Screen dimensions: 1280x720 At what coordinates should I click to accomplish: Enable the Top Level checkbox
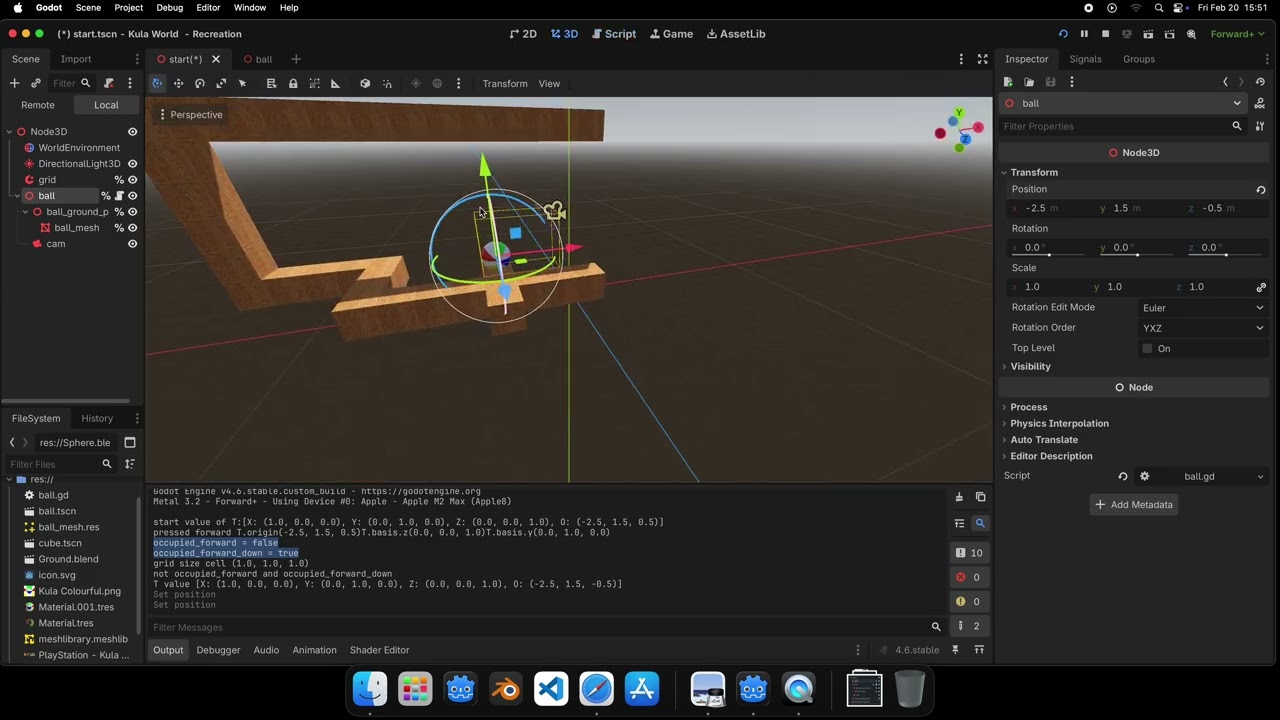click(x=1147, y=348)
